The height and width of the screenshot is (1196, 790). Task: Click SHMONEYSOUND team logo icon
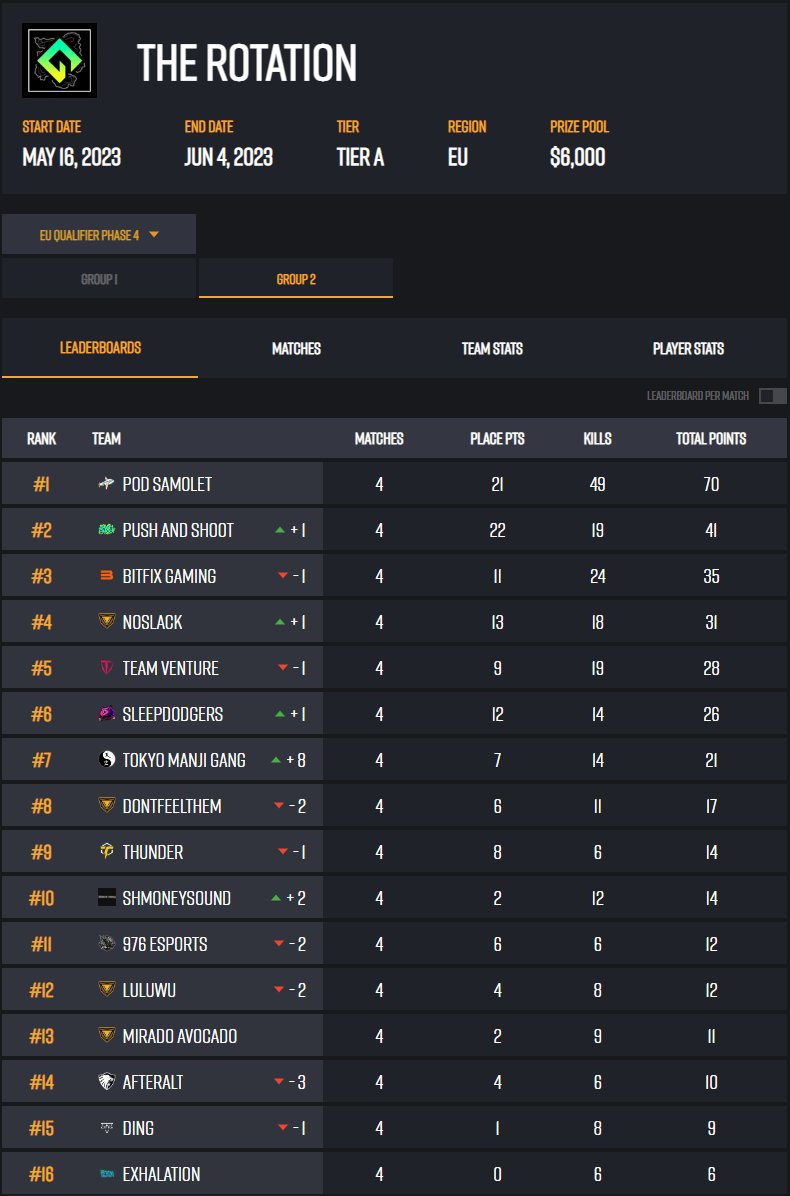(107, 898)
